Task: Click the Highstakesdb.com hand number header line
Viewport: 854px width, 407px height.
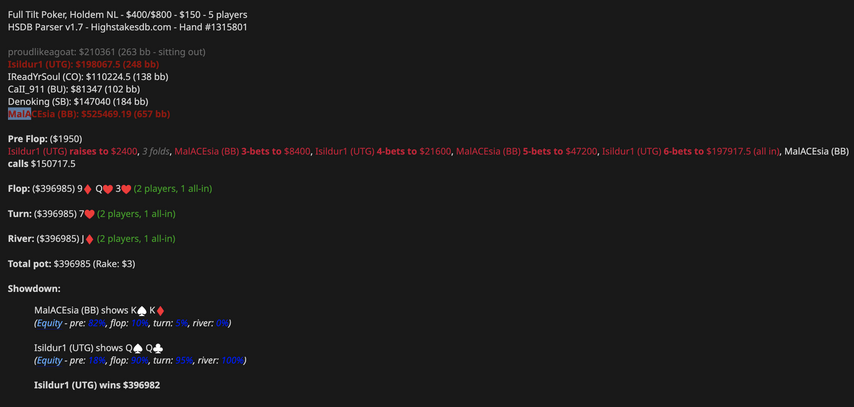Action: click(x=128, y=27)
